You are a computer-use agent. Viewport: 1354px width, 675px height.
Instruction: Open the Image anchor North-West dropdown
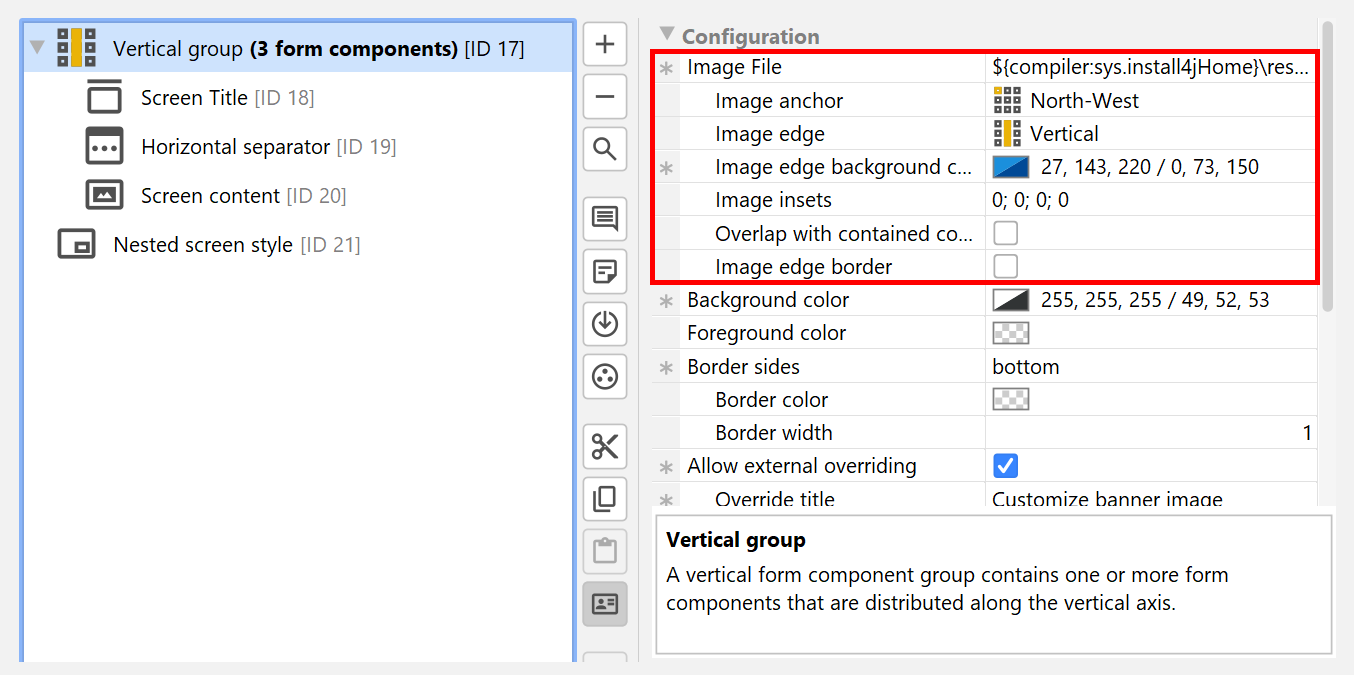click(x=1150, y=101)
